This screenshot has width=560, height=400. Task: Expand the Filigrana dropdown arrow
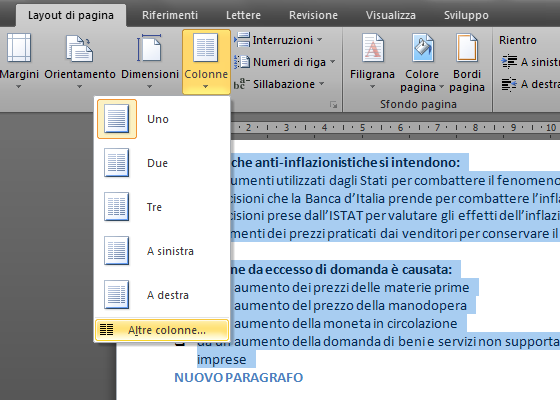pos(372,87)
